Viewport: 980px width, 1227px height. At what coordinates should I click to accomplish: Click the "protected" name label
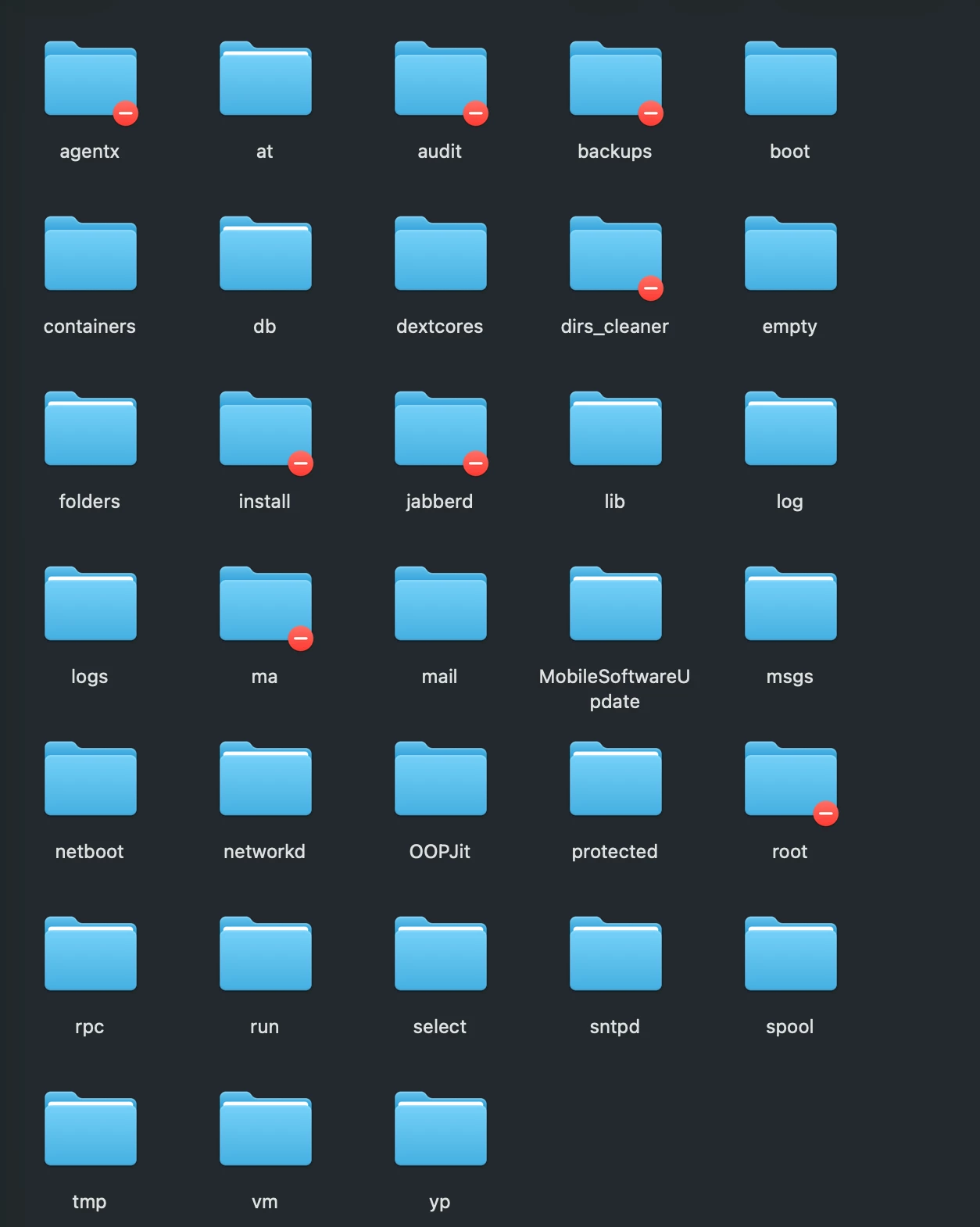[615, 852]
